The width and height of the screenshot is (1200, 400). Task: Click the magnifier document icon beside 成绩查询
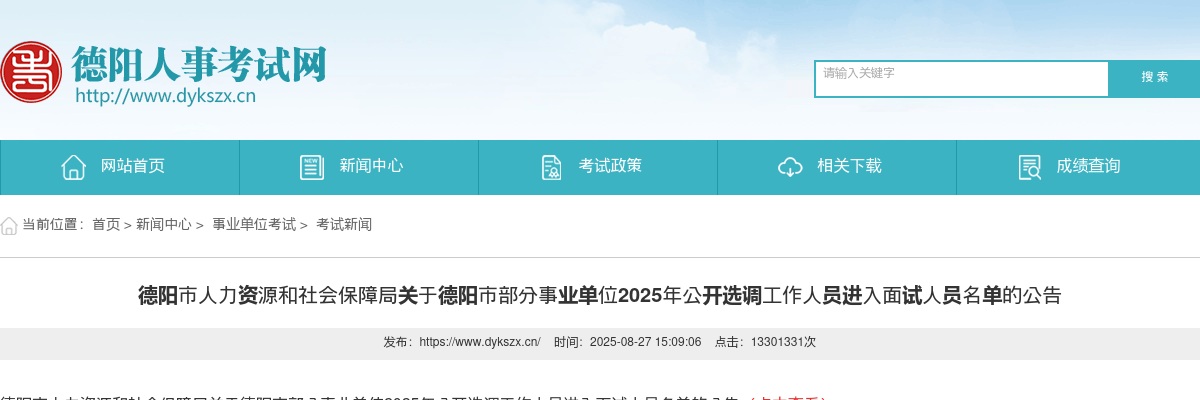(1029, 167)
